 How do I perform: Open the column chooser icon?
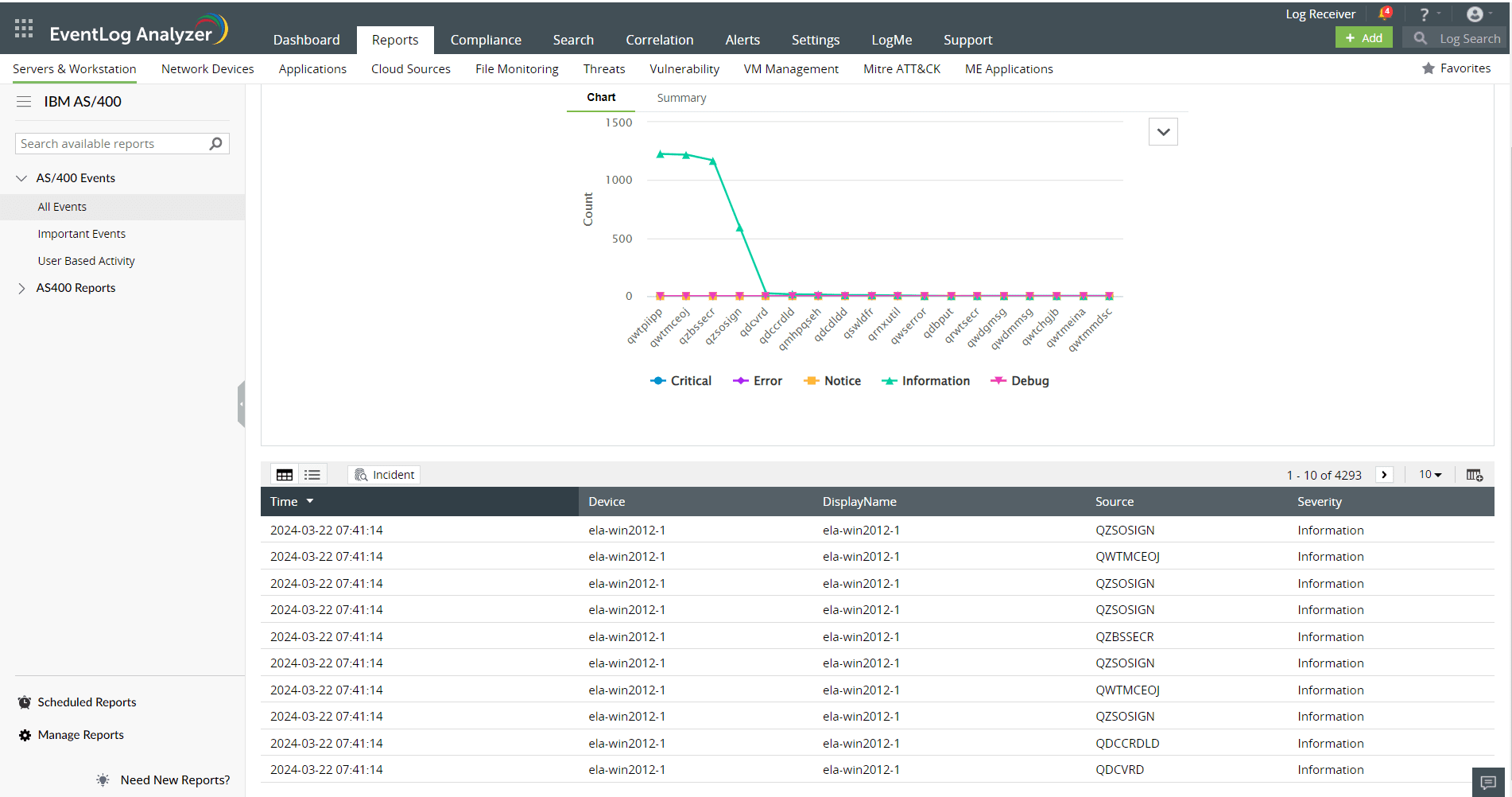coord(1475,475)
